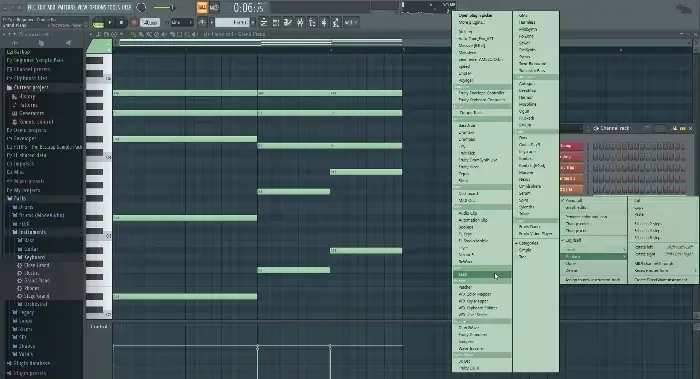Click the Play button in transport
Screen dimensions: 700x379
[x=110, y=22]
